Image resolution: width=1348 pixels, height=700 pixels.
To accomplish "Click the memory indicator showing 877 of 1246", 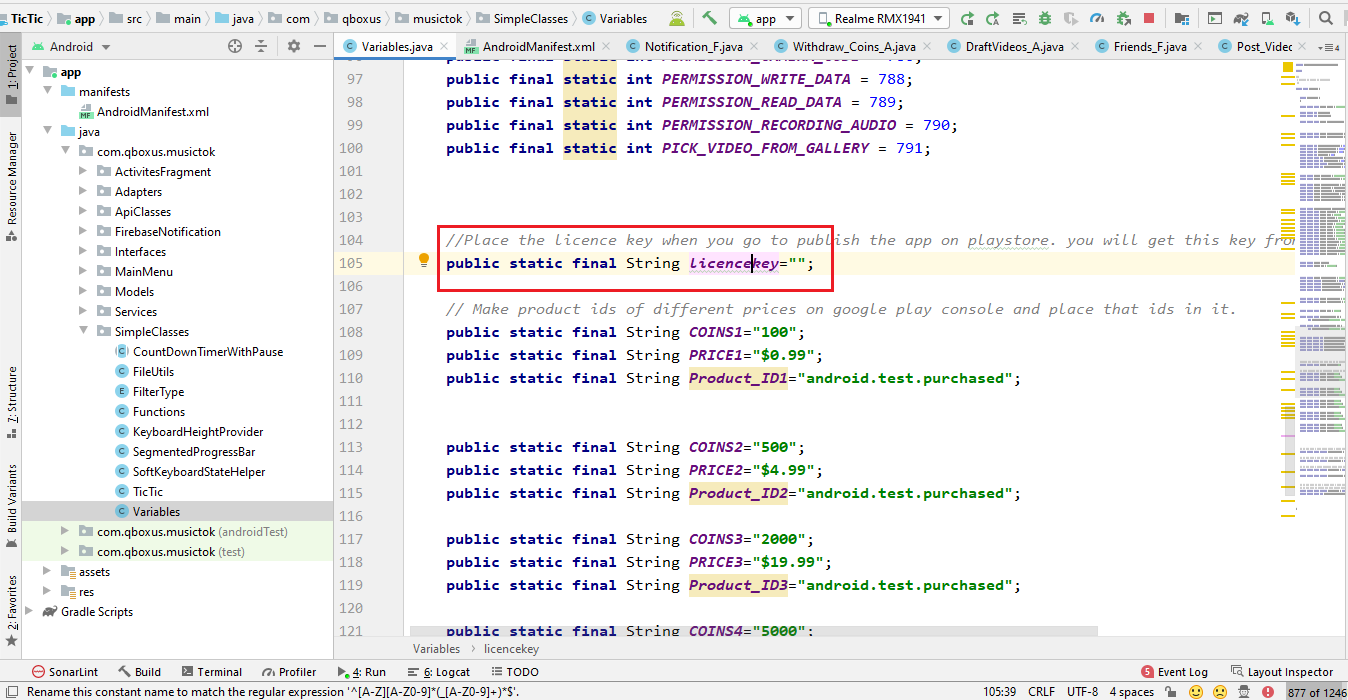I will click(1315, 691).
